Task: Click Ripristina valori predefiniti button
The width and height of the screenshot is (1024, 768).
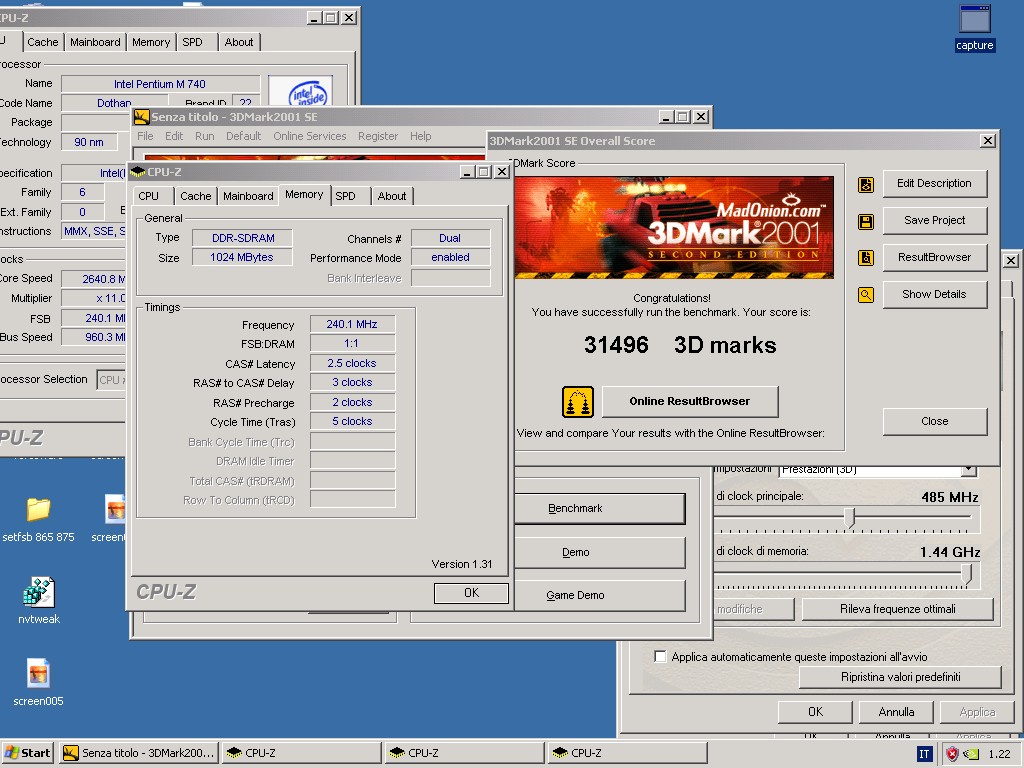Action: 900,677
